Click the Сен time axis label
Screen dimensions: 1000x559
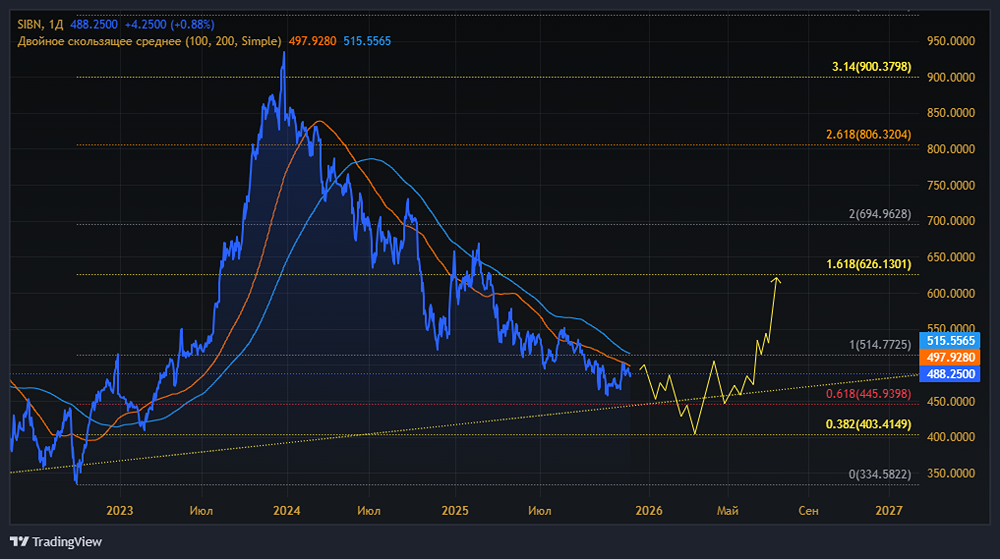coord(808,510)
